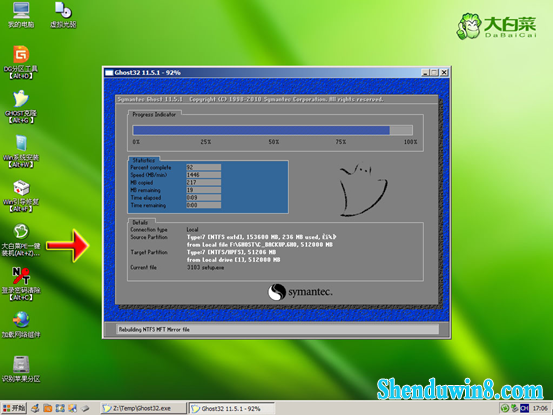Click the Current file text 3103 setup.exe
This screenshot has width=553, height=415.
205,268
